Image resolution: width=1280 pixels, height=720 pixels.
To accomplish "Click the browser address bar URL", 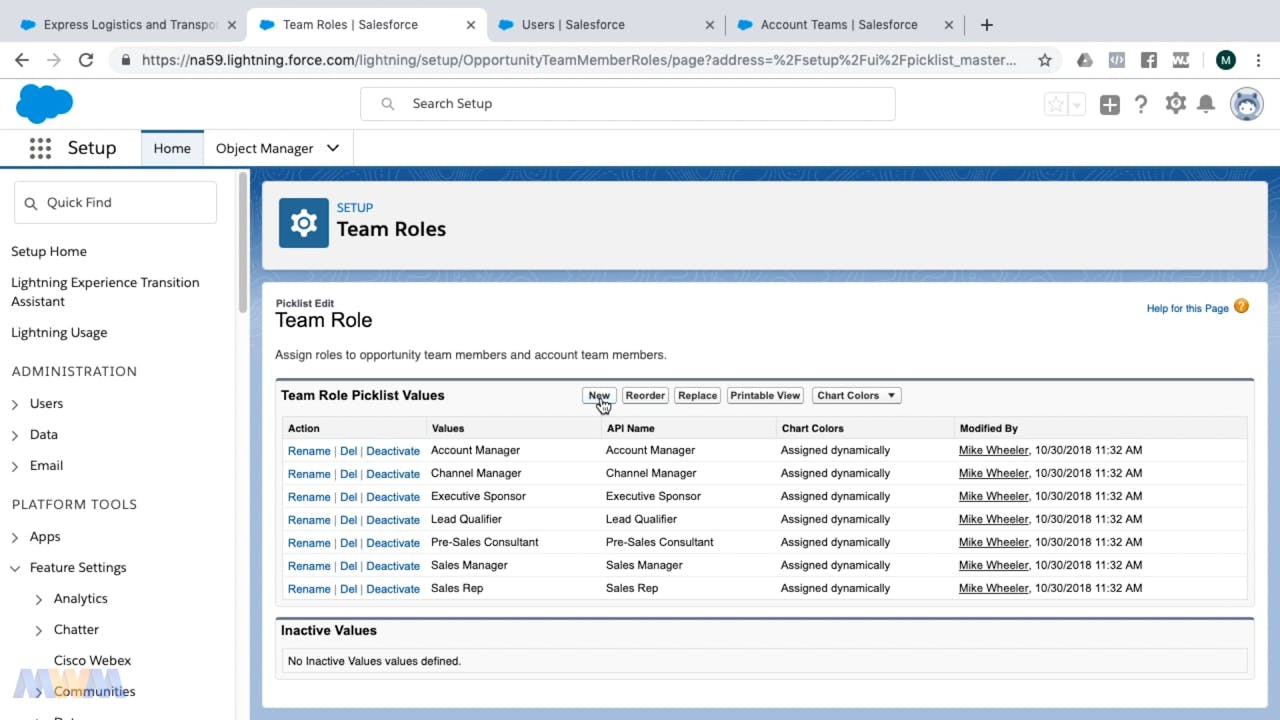I will tap(579, 60).
